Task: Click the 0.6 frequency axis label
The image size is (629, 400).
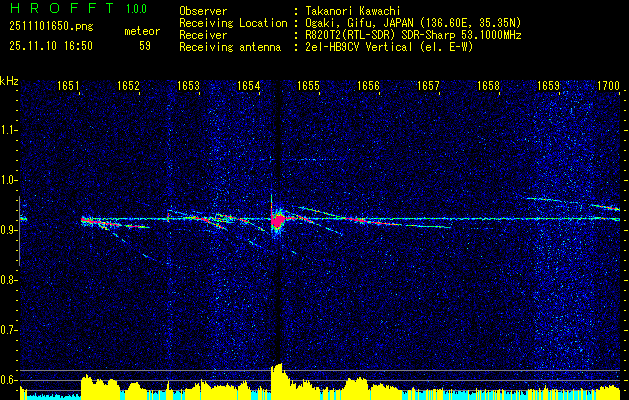Action: point(8,380)
